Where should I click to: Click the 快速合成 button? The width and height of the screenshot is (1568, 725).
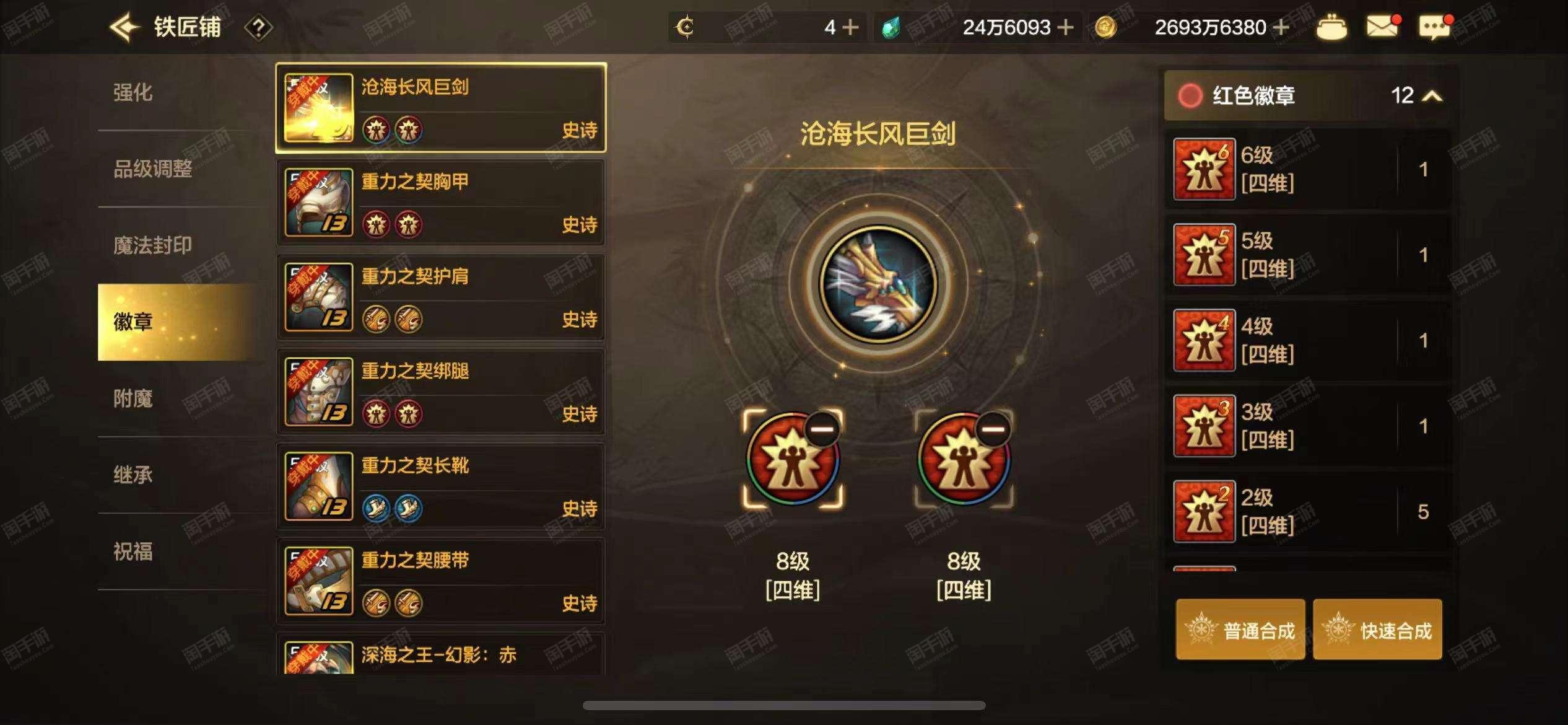(1377, 630)
